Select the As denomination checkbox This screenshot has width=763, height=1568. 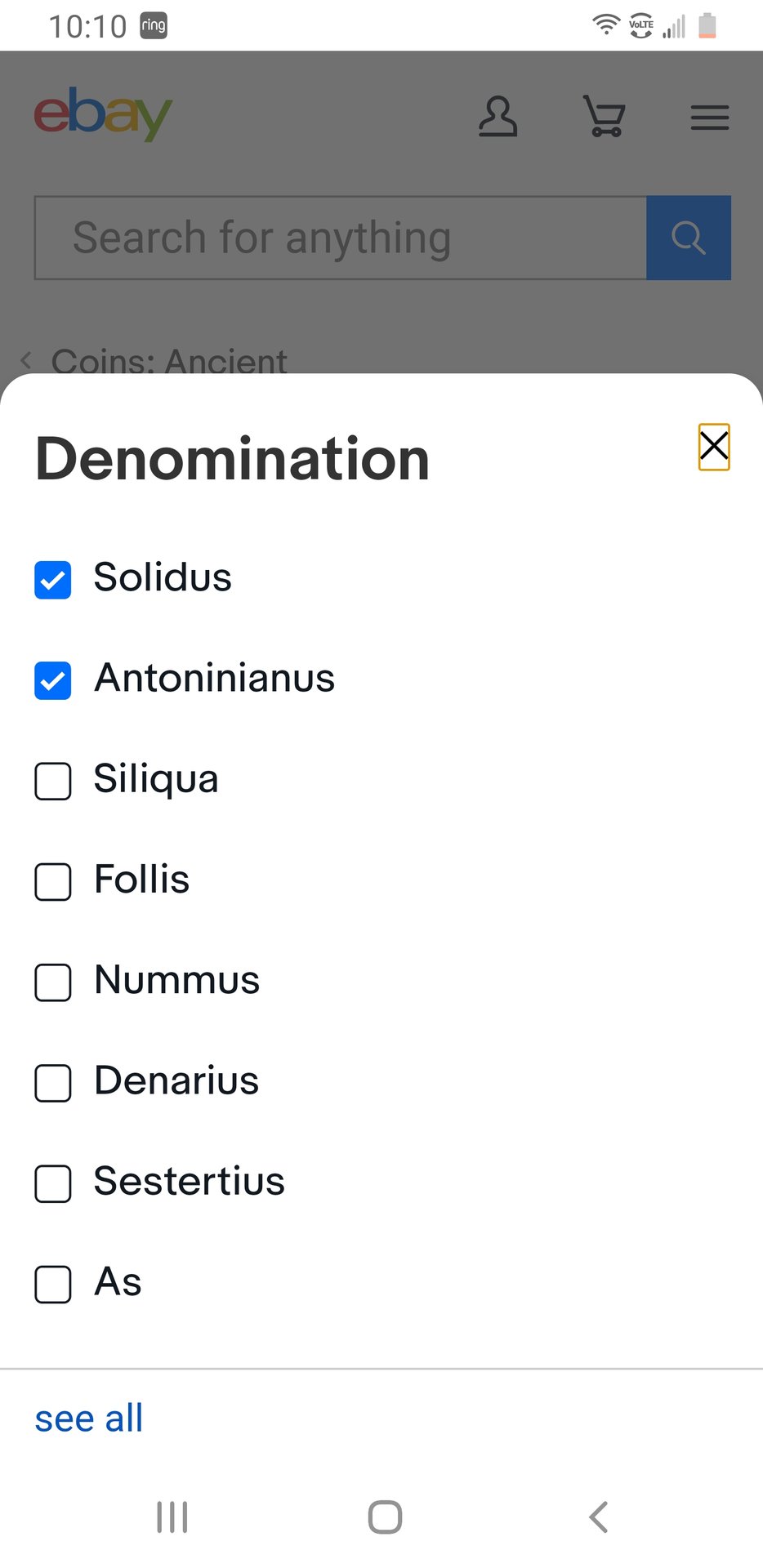point(53,1284)
